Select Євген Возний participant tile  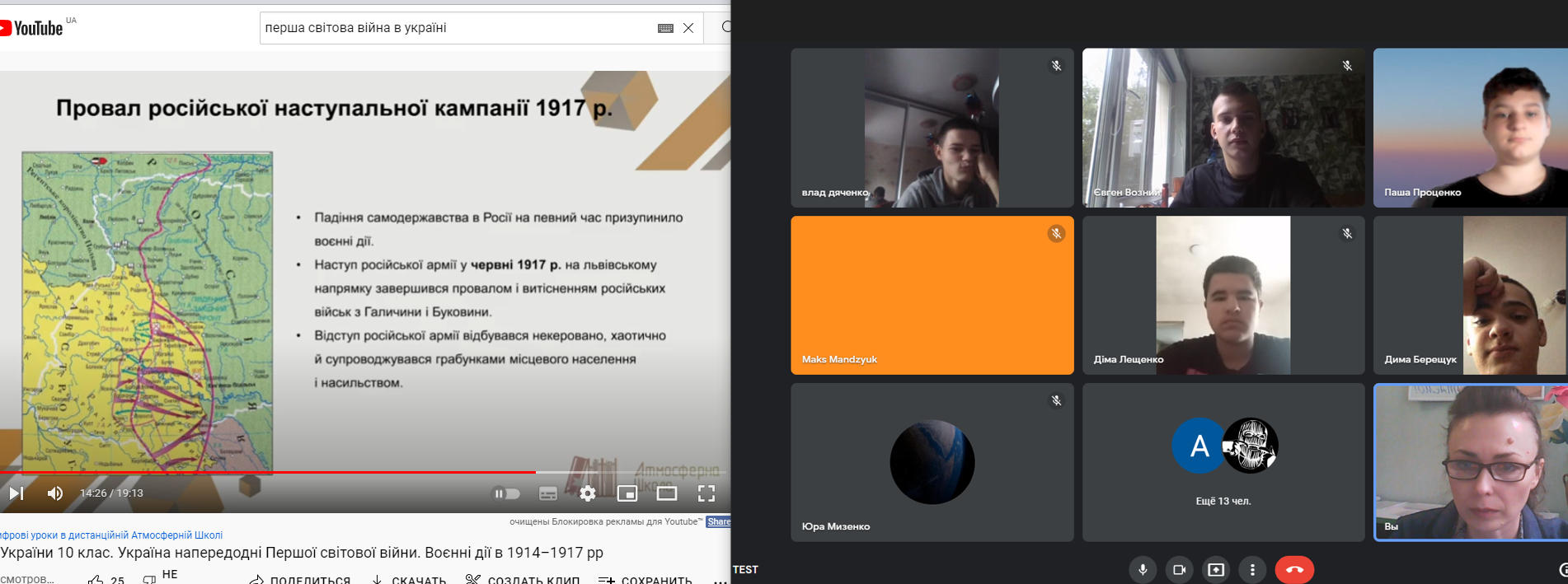[x=1223, y=128]
